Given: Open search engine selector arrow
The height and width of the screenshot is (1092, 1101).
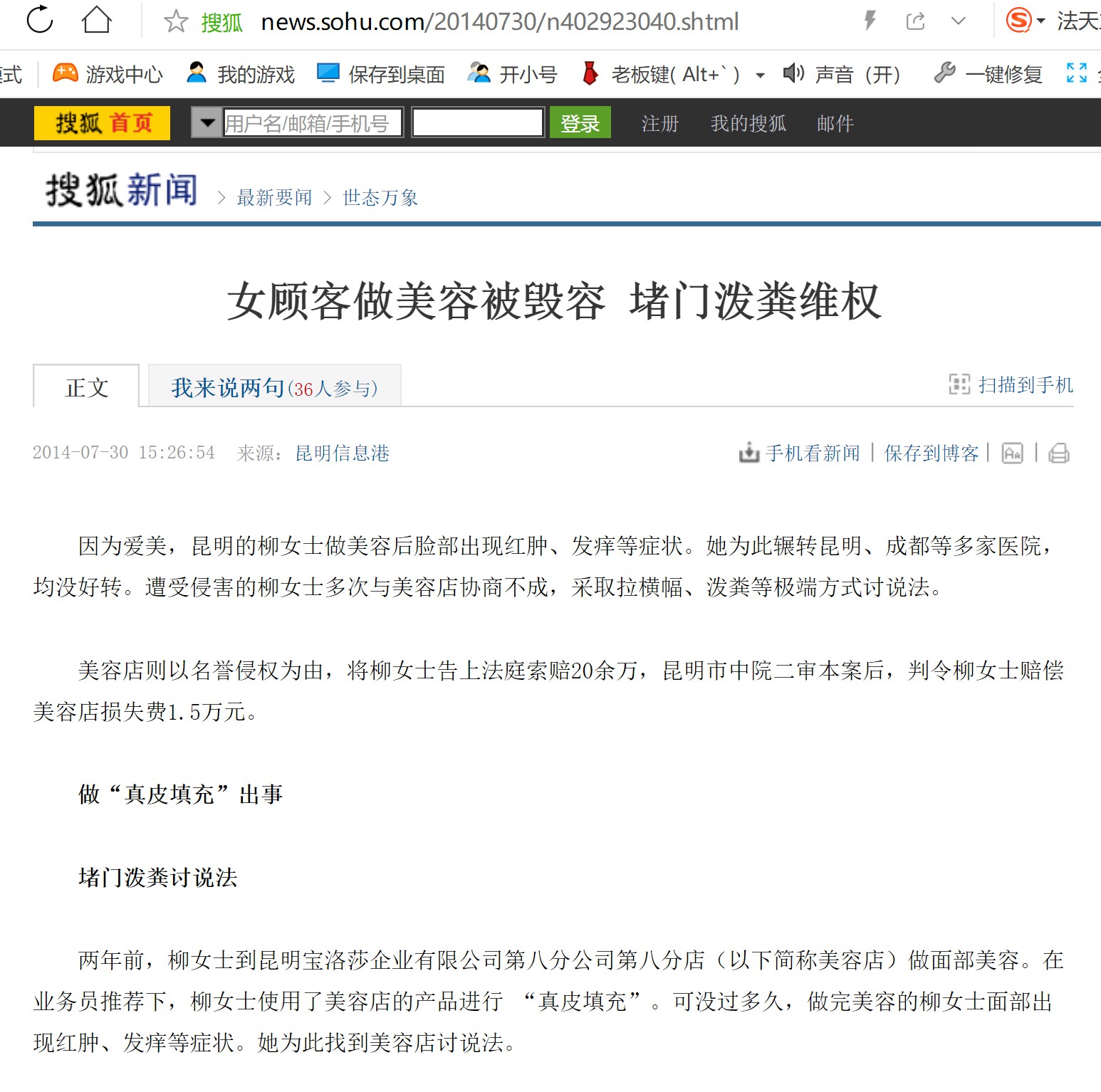Looking at the screenshot, I should (x=1041, y=21).
